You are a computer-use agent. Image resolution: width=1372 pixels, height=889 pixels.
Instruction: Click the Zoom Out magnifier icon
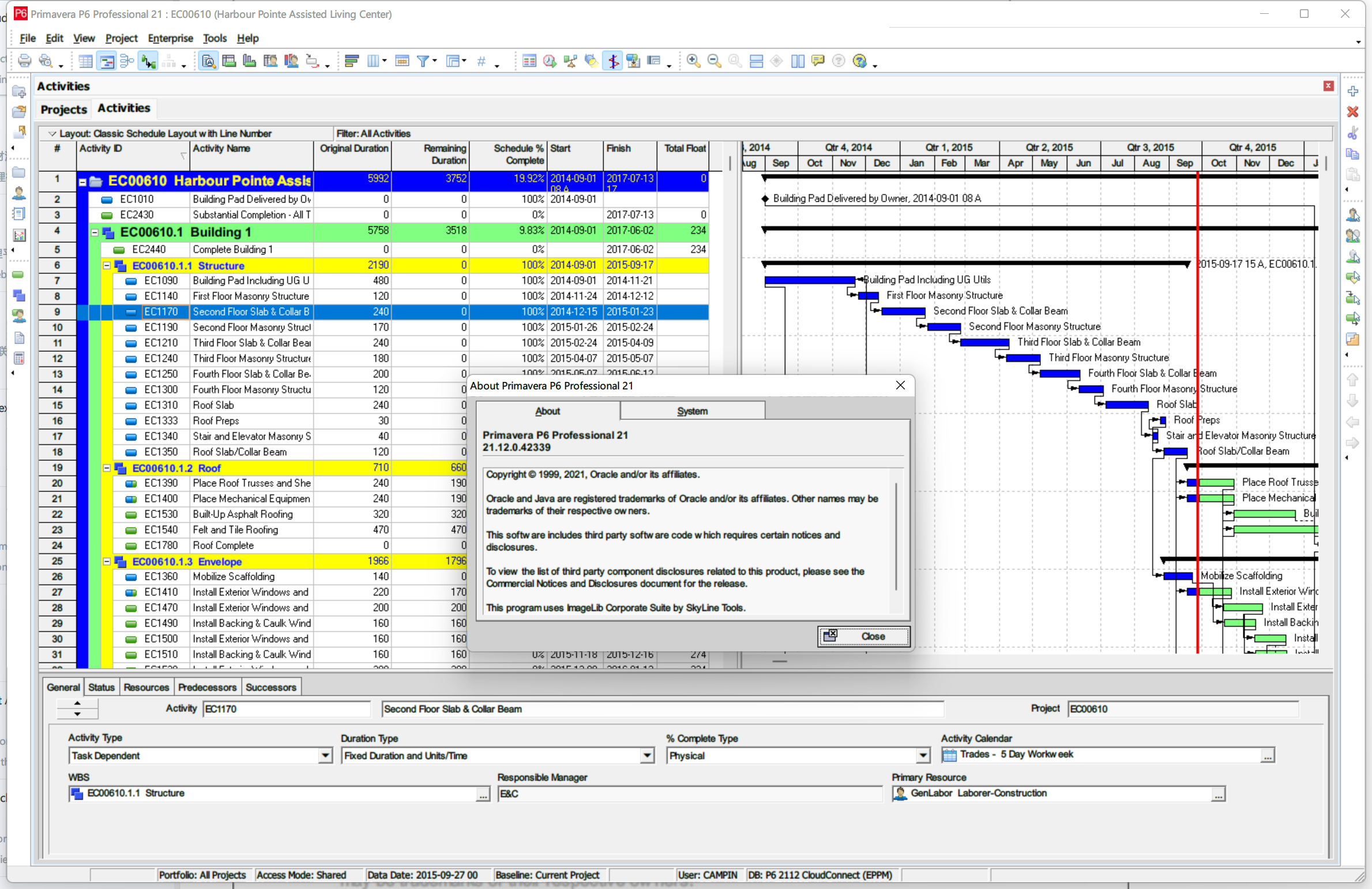click(714, 61)
